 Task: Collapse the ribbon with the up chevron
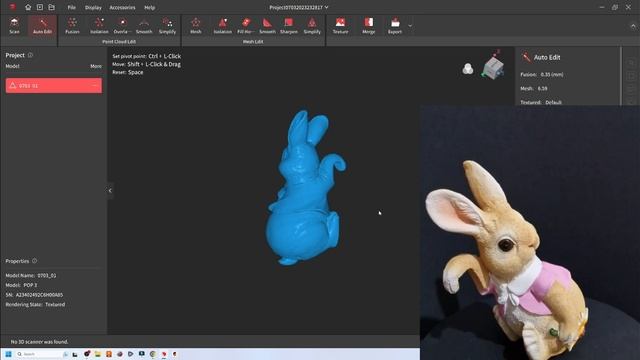[633, 26]
